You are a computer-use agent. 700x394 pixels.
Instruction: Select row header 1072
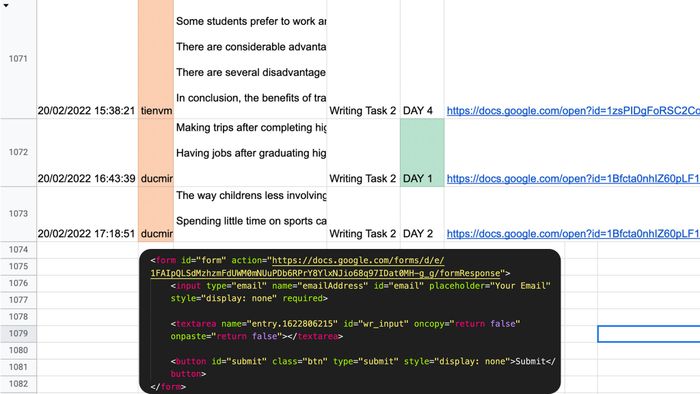pyautogui.click(x=18, y=153)
